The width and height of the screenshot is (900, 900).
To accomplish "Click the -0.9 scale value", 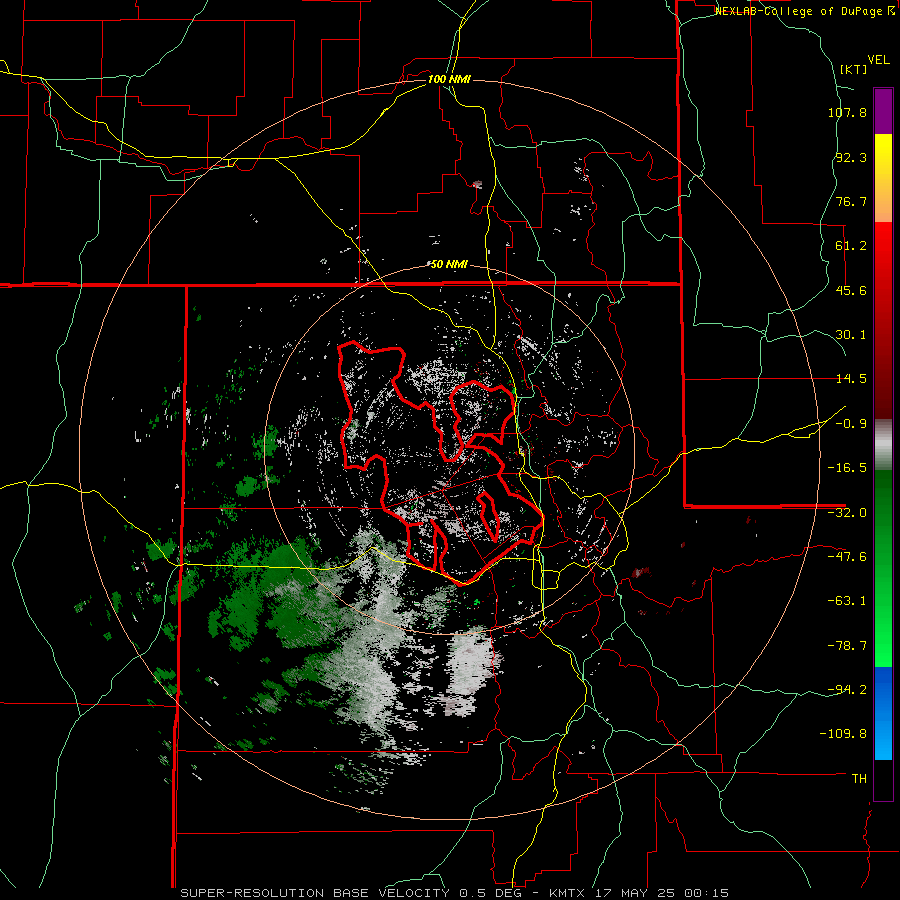I will [851, 424].
